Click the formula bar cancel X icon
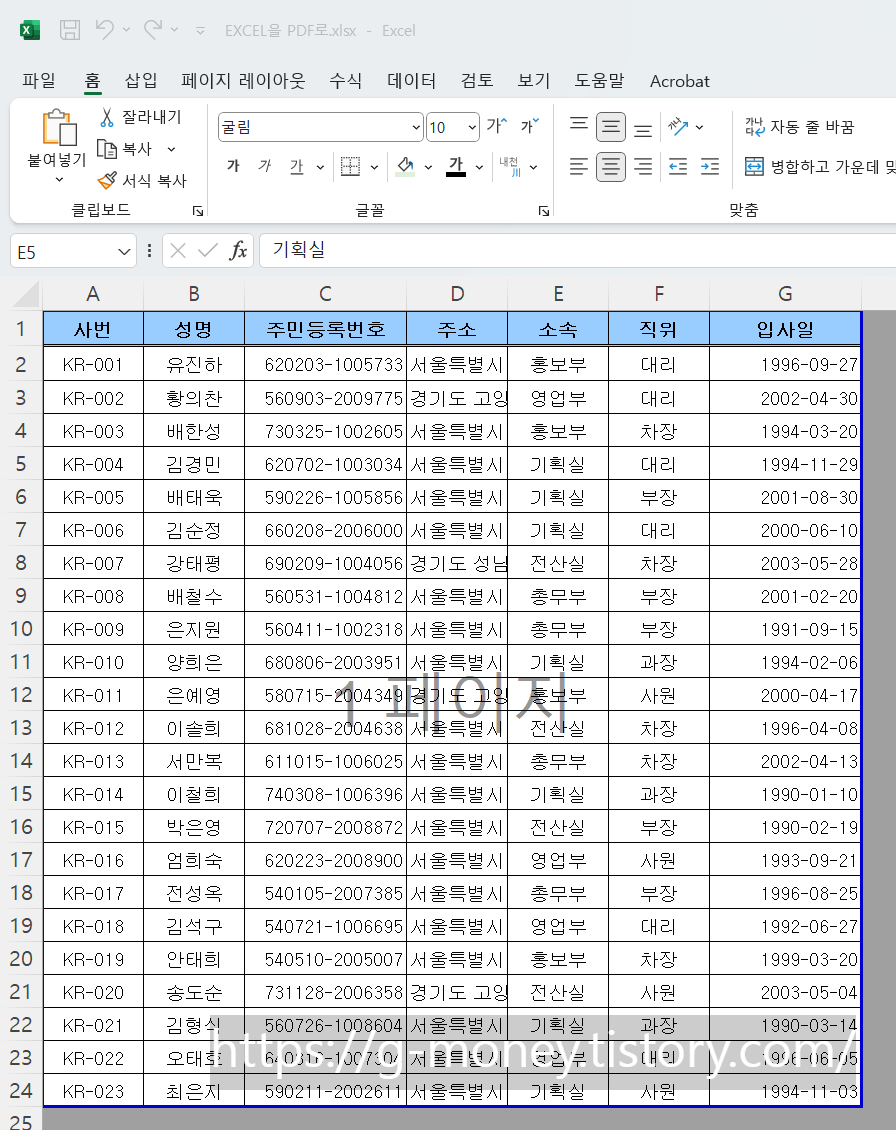896x1130 pixels. pyautogui.click(x=178, y=251)
